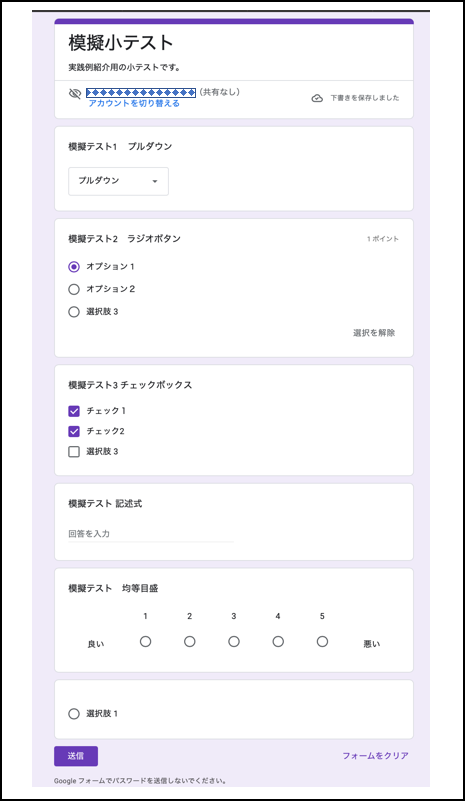Screen dimensions: 465x801
Task: Click アカウントを切り替える link
Action: [134, 103]
